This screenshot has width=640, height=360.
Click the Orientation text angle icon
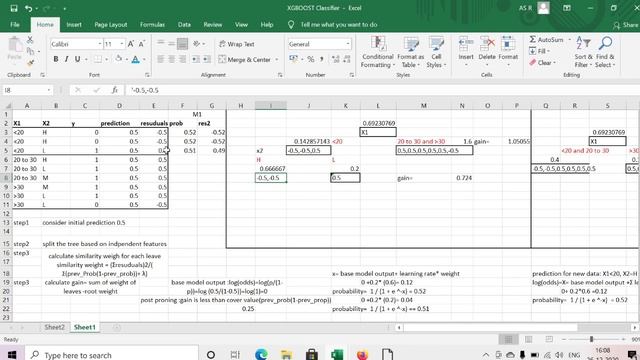197,44
